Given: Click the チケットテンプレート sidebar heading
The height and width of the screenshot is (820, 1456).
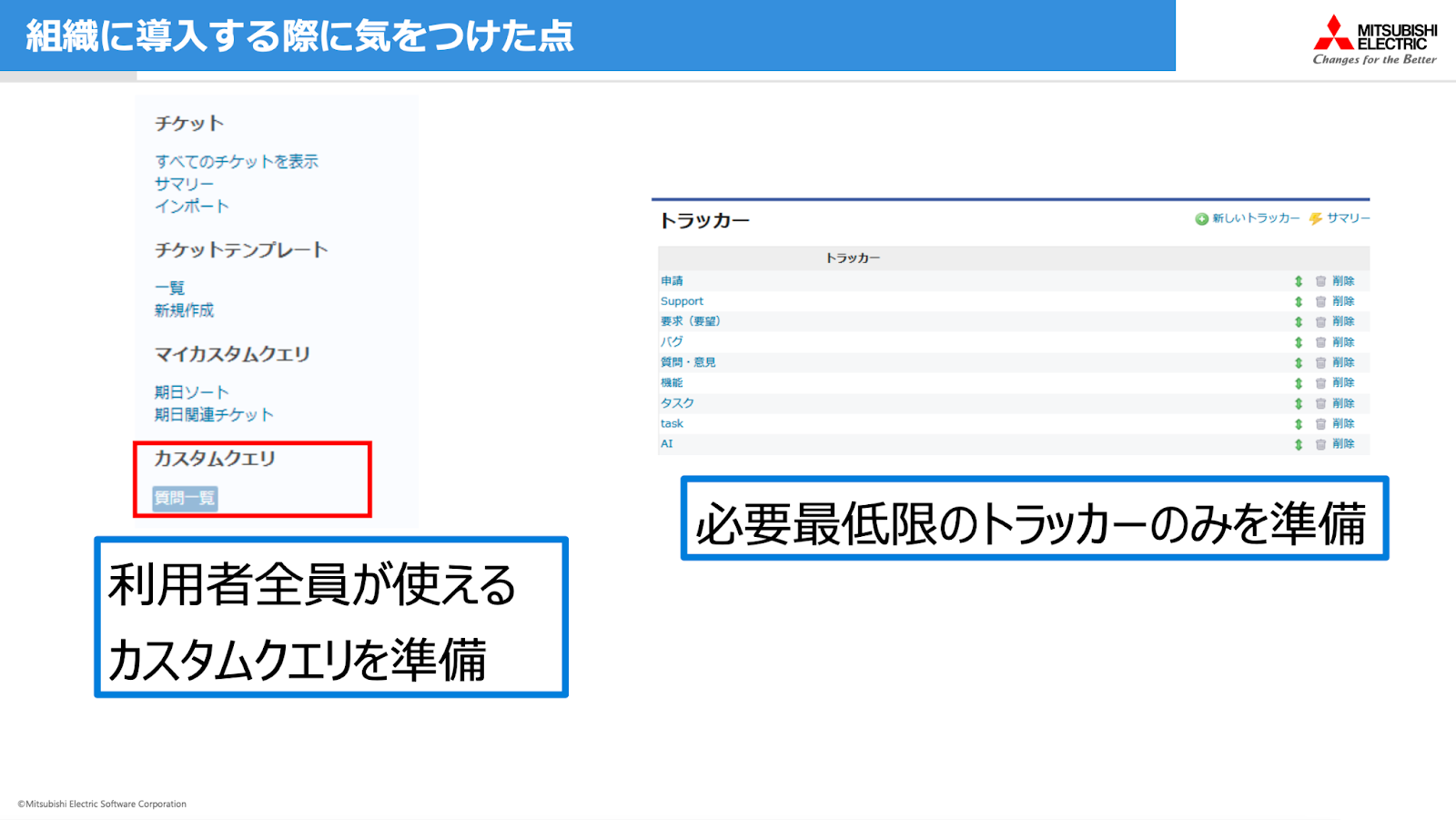Looking at the screenshot, I should 241,250.
